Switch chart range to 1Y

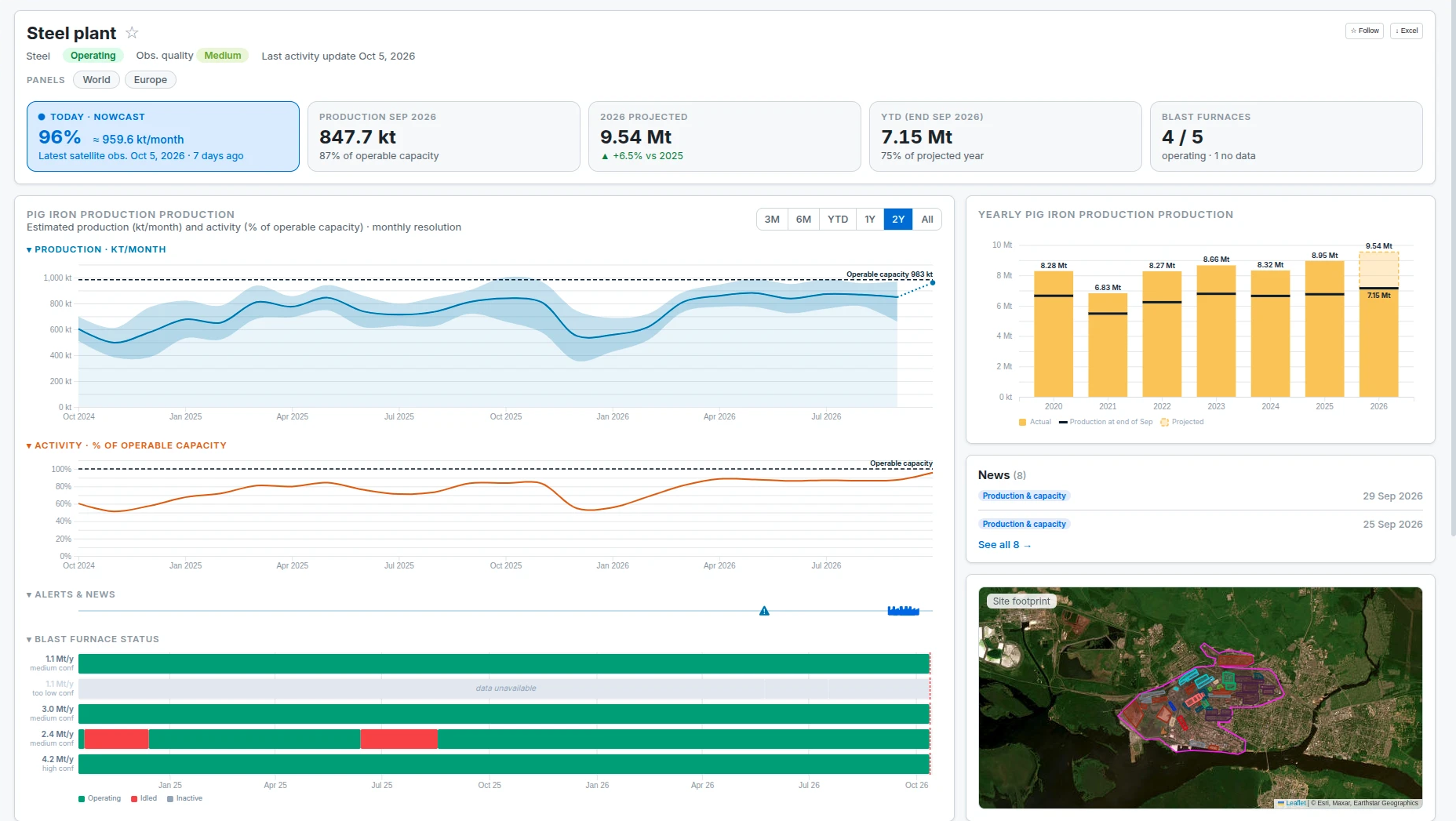point(870,220)
